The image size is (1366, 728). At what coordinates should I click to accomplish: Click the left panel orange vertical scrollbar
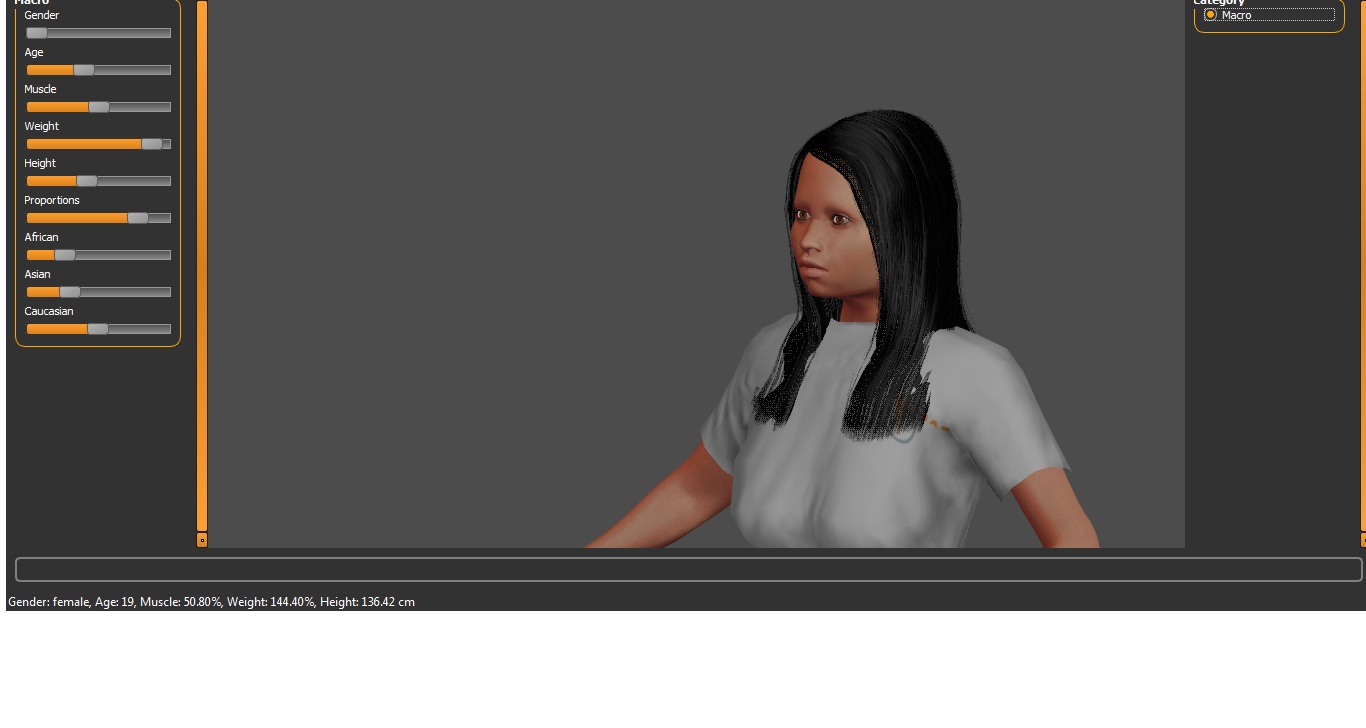pyautogui.click(x=202, y=266)
